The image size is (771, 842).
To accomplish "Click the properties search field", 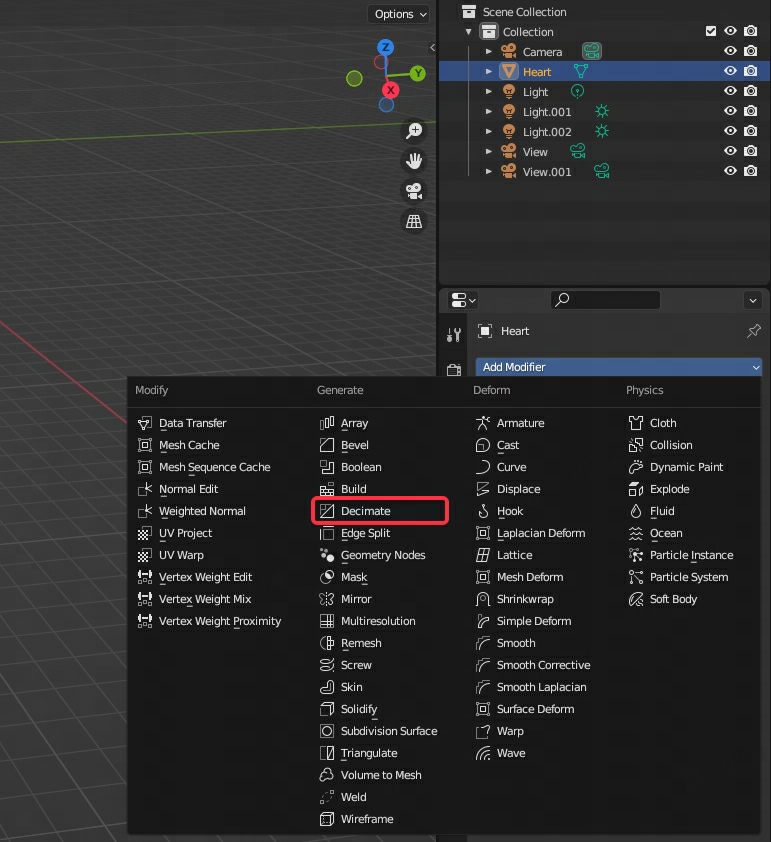I will pos(606,300).
